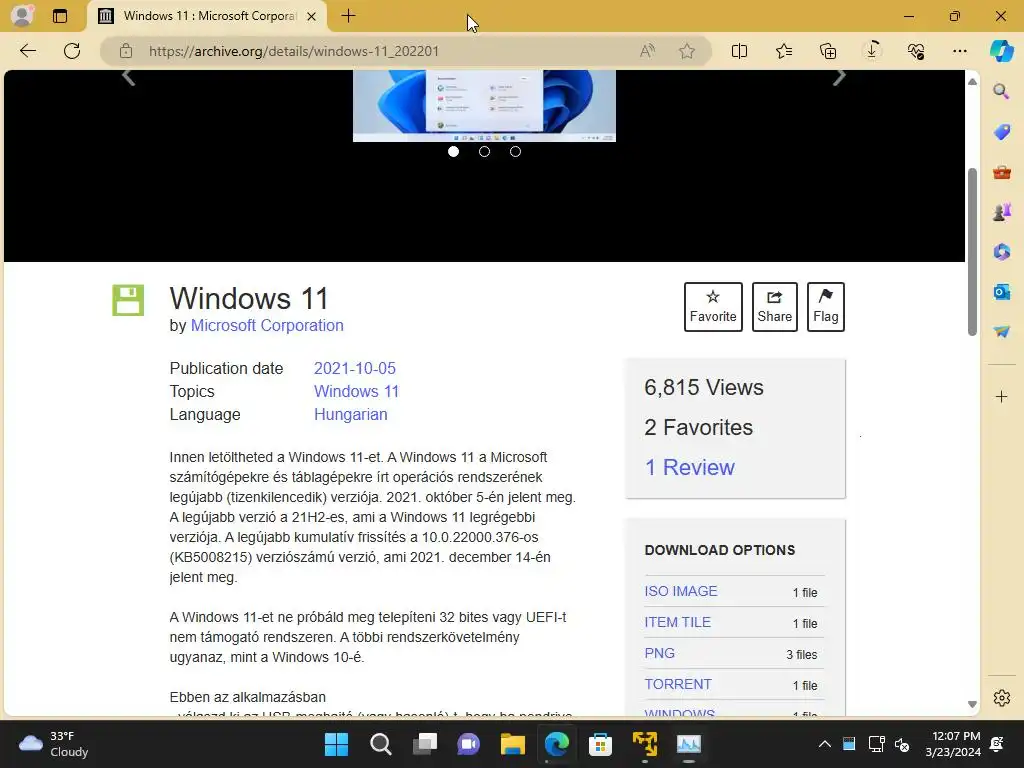Open Microsoft 365 sidebar icon

[1001, 252]
